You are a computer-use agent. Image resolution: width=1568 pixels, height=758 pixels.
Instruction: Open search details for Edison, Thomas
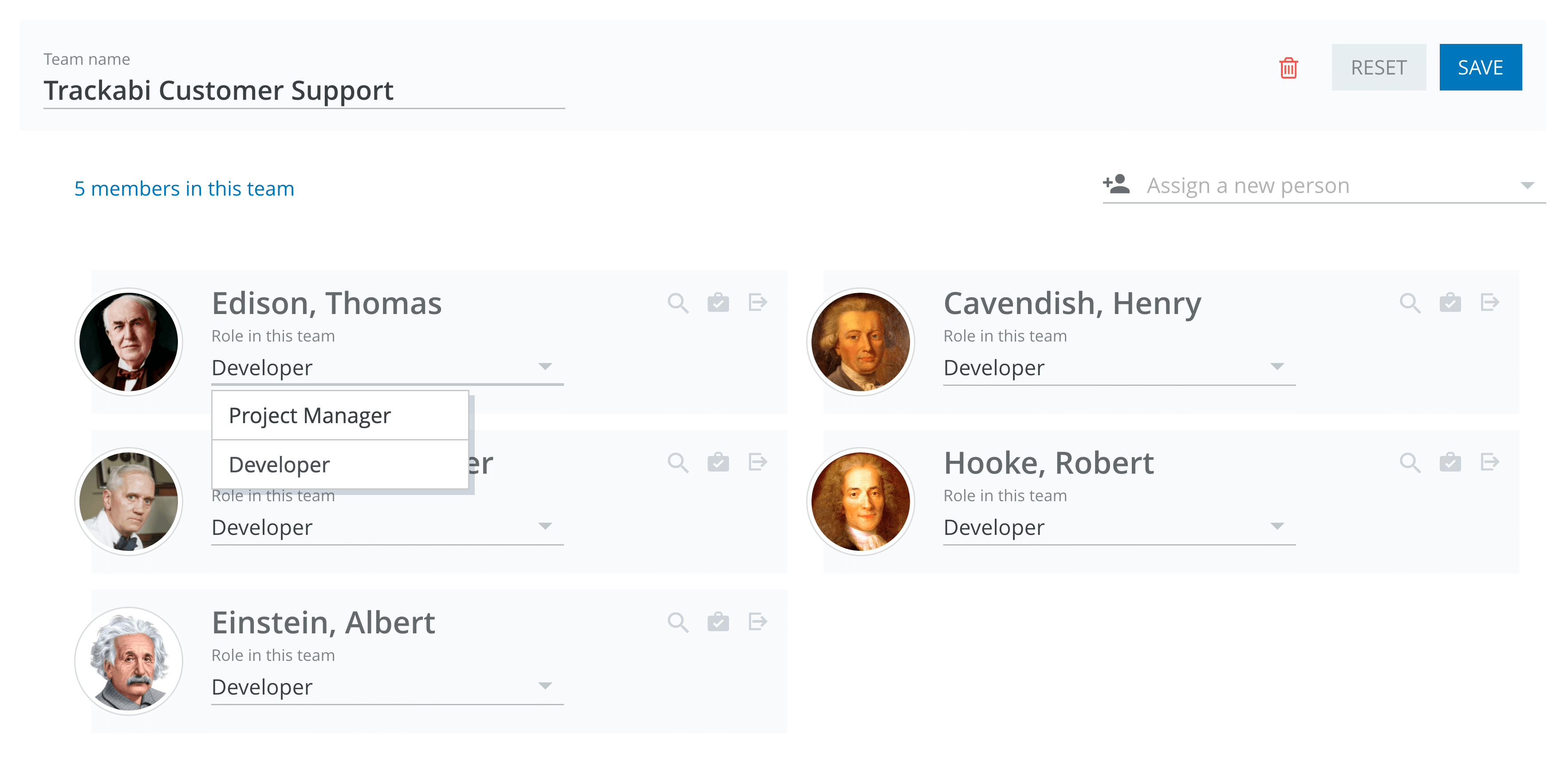[677, 302]
